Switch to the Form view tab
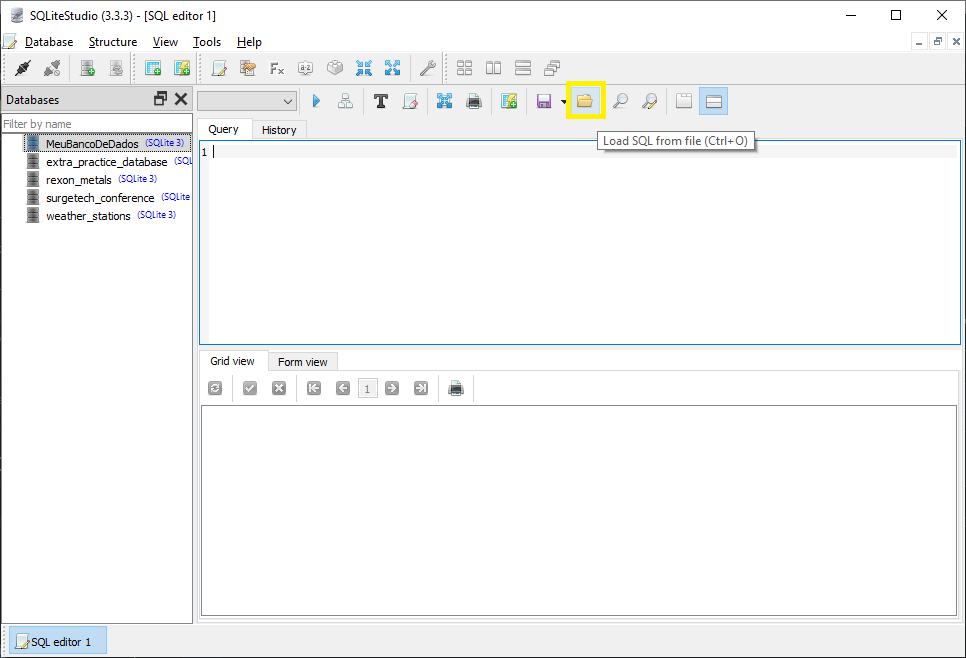 (x=302, y=362)
